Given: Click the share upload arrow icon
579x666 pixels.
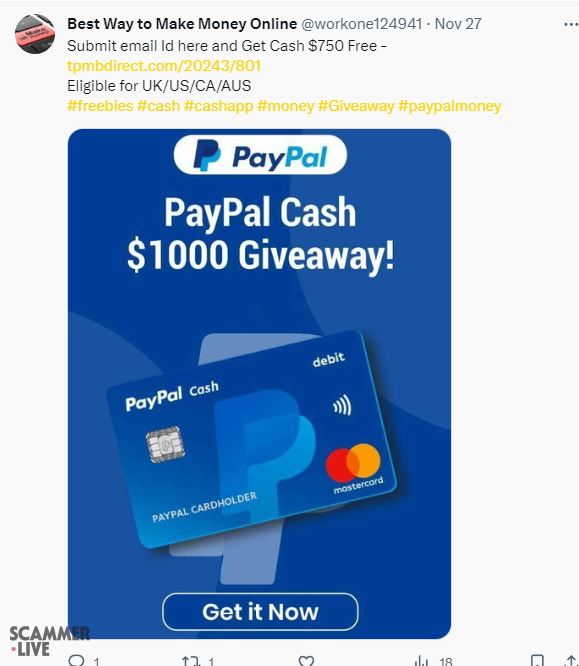Looking at the screenshot, I should point(572,661).
